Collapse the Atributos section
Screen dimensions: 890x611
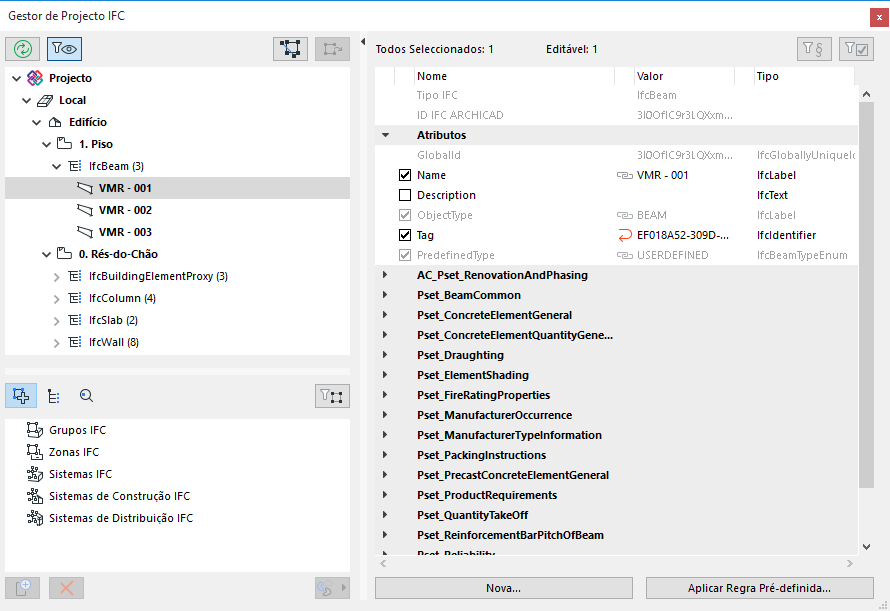385,135
